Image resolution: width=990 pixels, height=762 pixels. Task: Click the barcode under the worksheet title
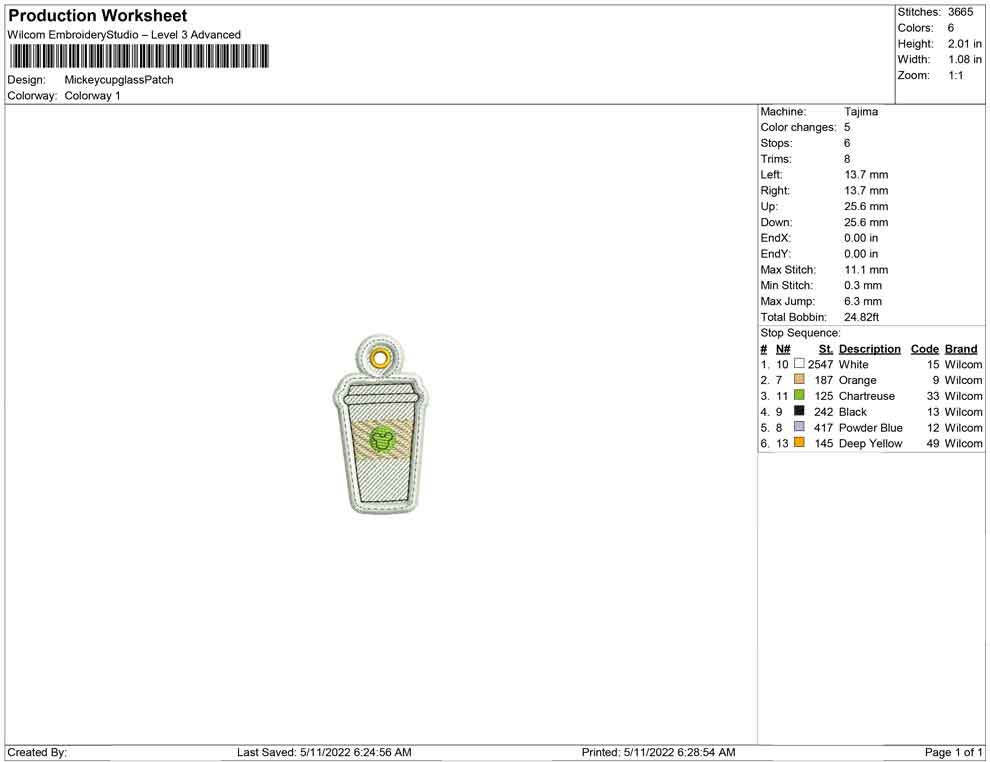139,56
